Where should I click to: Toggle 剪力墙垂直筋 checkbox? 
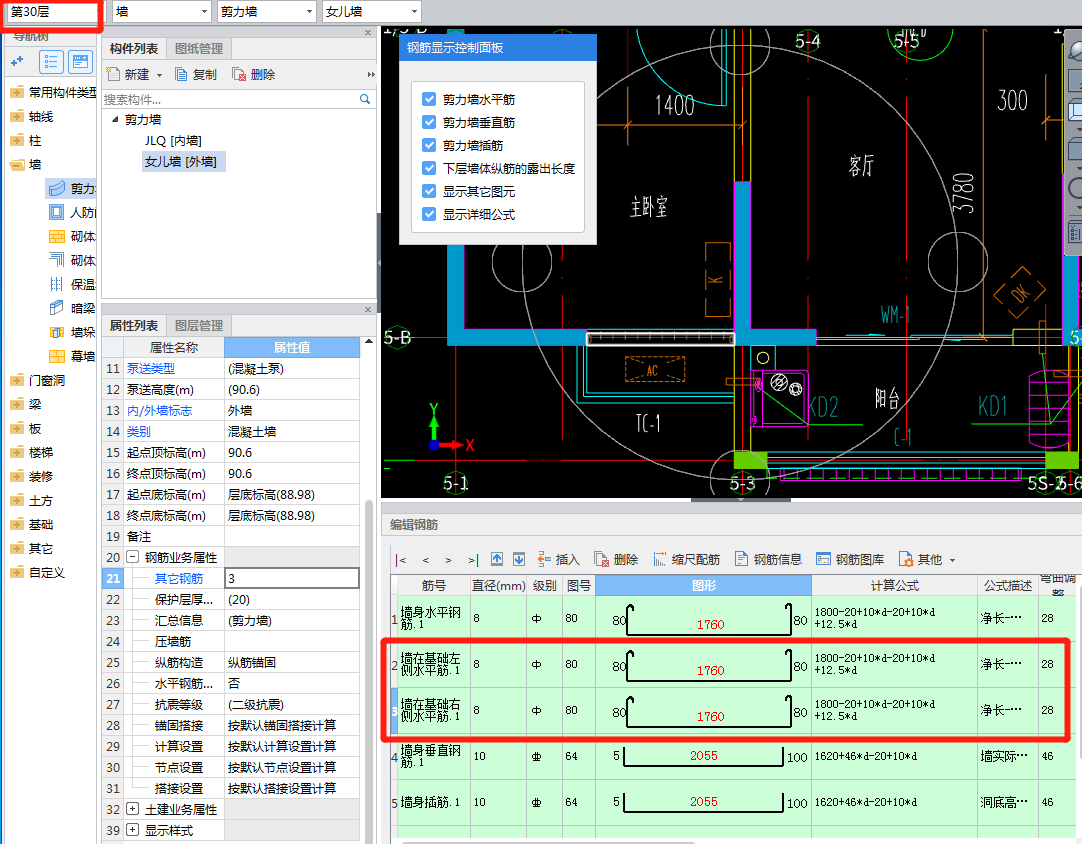pos(429,122)
